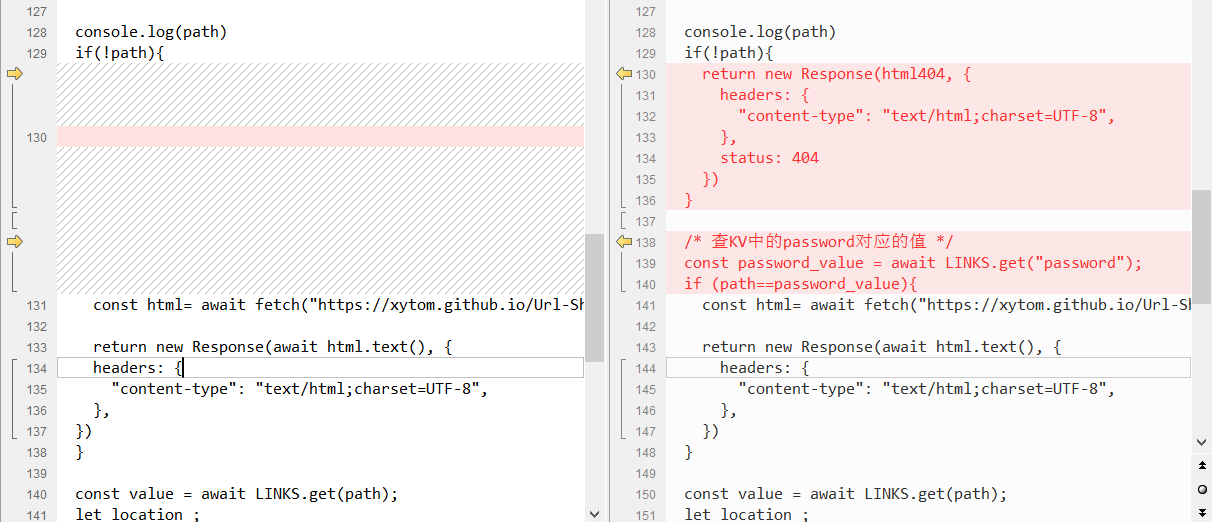Click the left pane's lower yellow copy-right arrow

14,241
